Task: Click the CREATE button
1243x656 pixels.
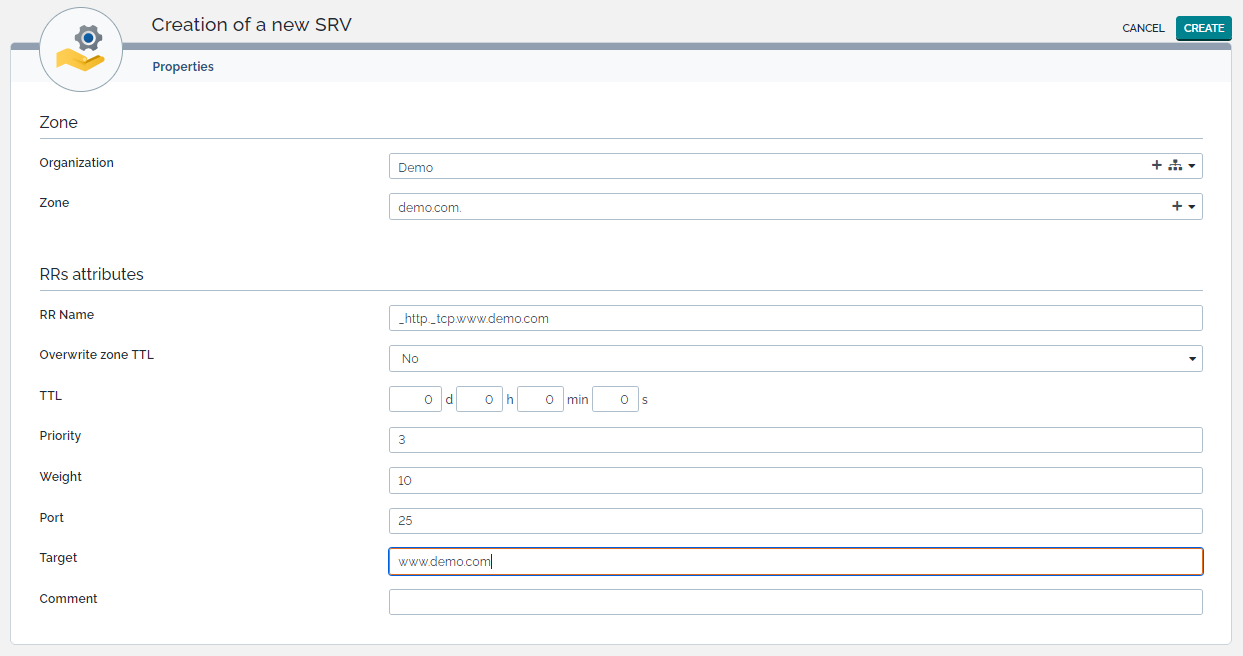Action: pos(1204,28)
